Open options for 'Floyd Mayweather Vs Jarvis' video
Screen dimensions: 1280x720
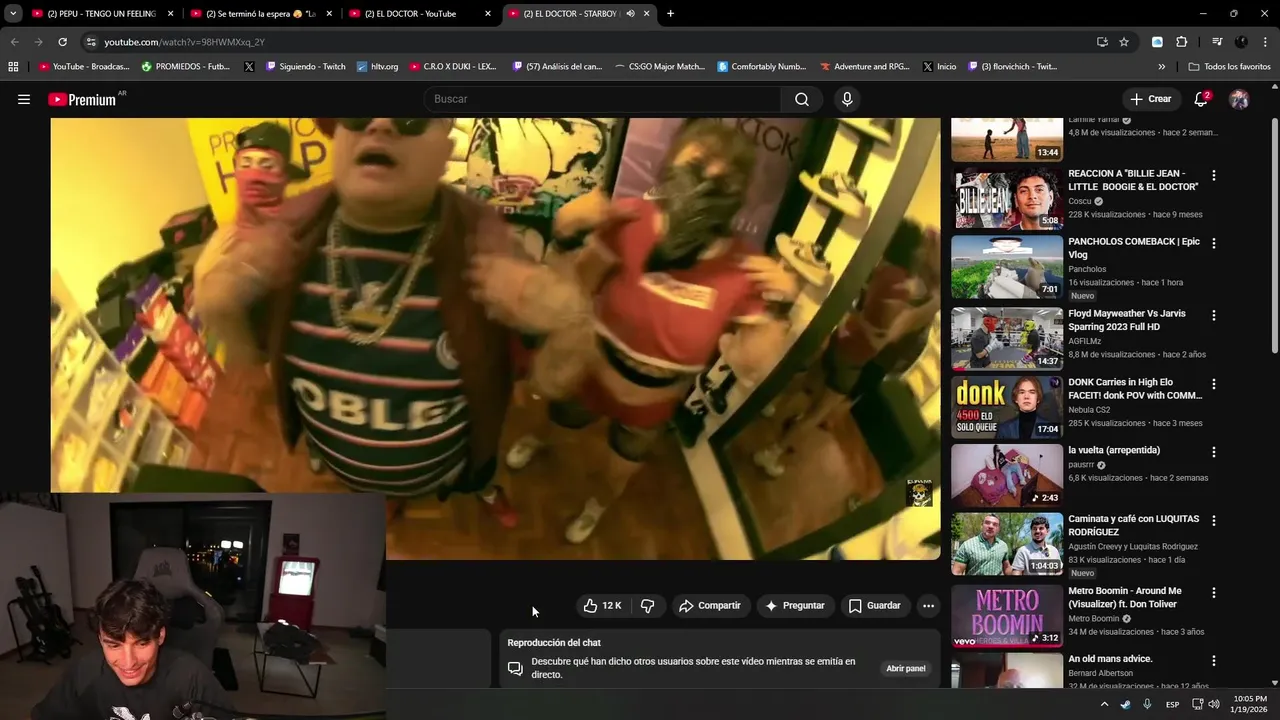coord(1214,315)
